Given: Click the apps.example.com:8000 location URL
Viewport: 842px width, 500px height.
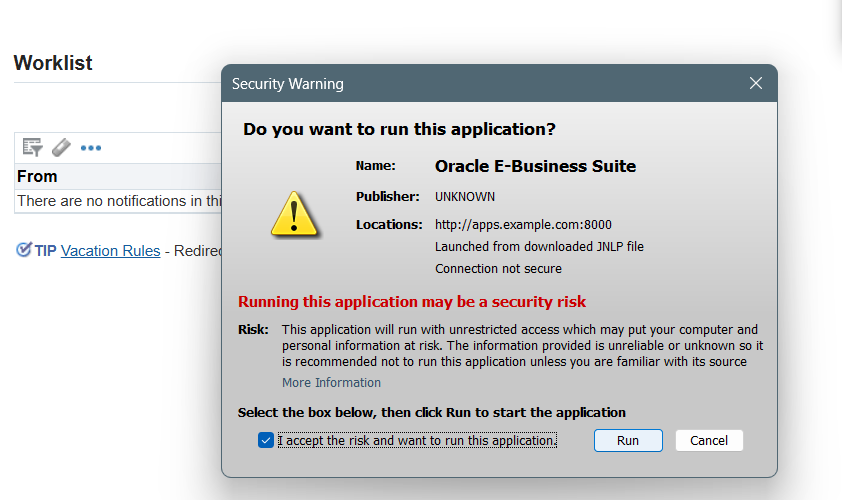Looking at the screenshot, I should click(523, 224).
